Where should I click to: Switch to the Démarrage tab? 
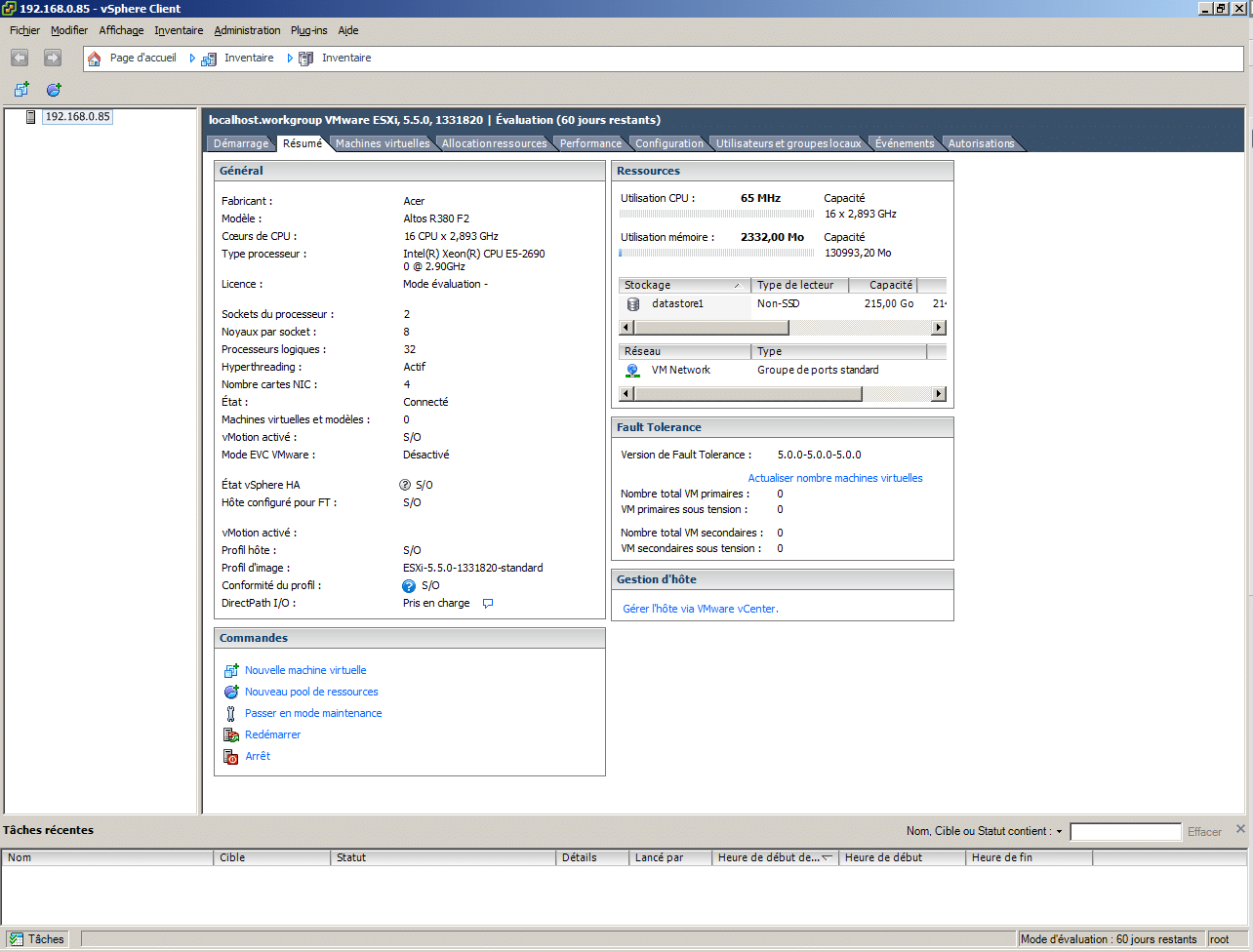coord(240,143)
